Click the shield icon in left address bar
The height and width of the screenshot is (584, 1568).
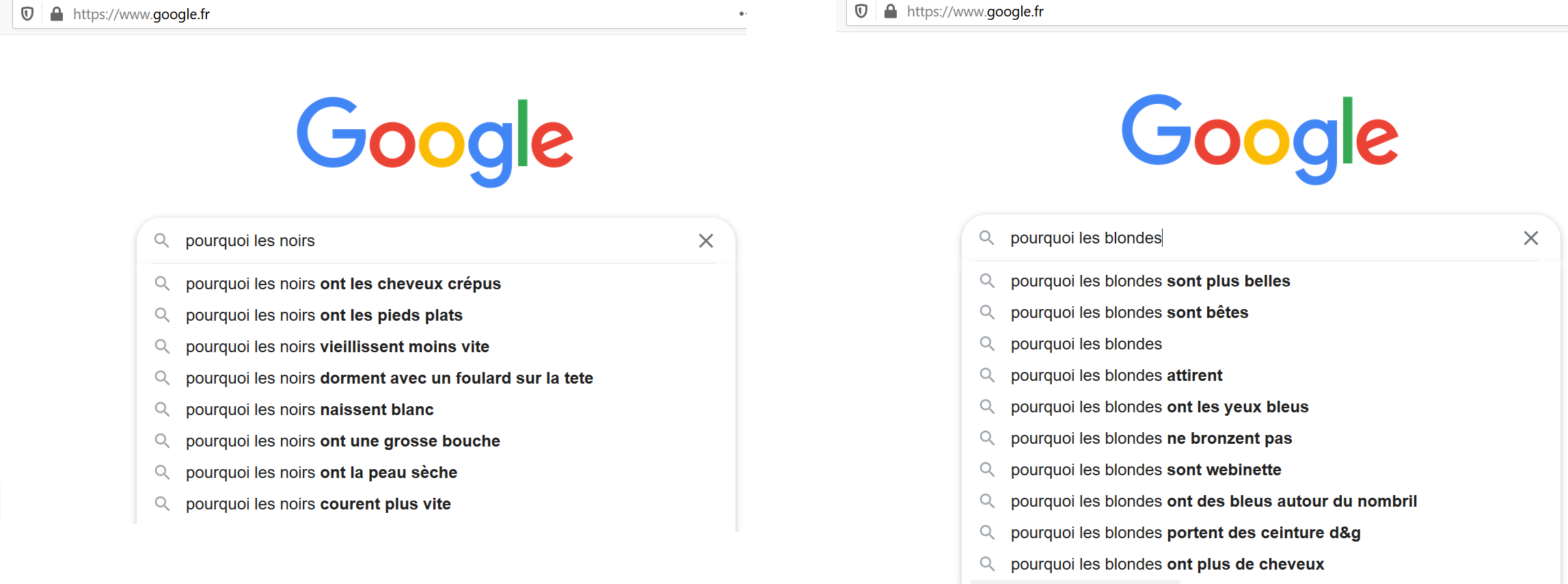[x=27, y=14]
